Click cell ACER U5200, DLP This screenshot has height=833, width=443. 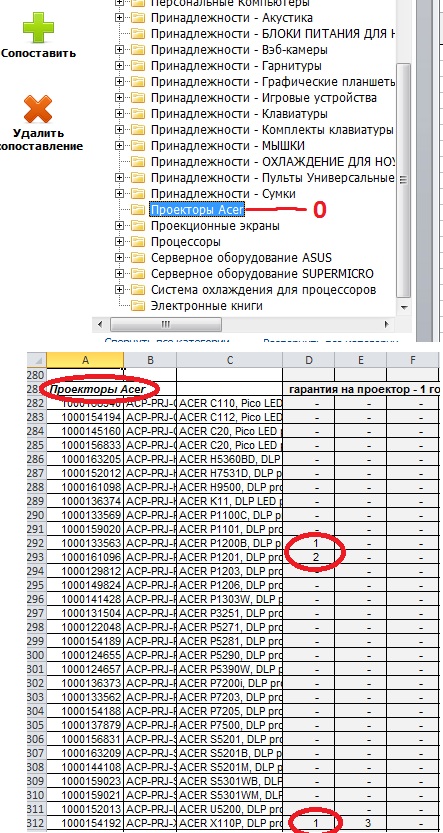click(229, 809)
